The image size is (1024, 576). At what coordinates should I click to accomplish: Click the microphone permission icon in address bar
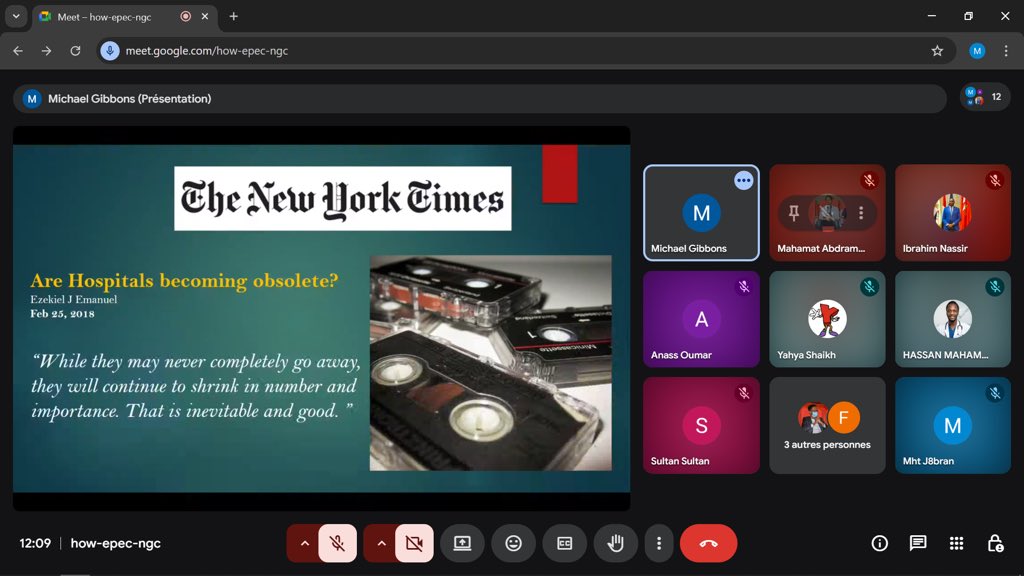(x=110, y=51)
